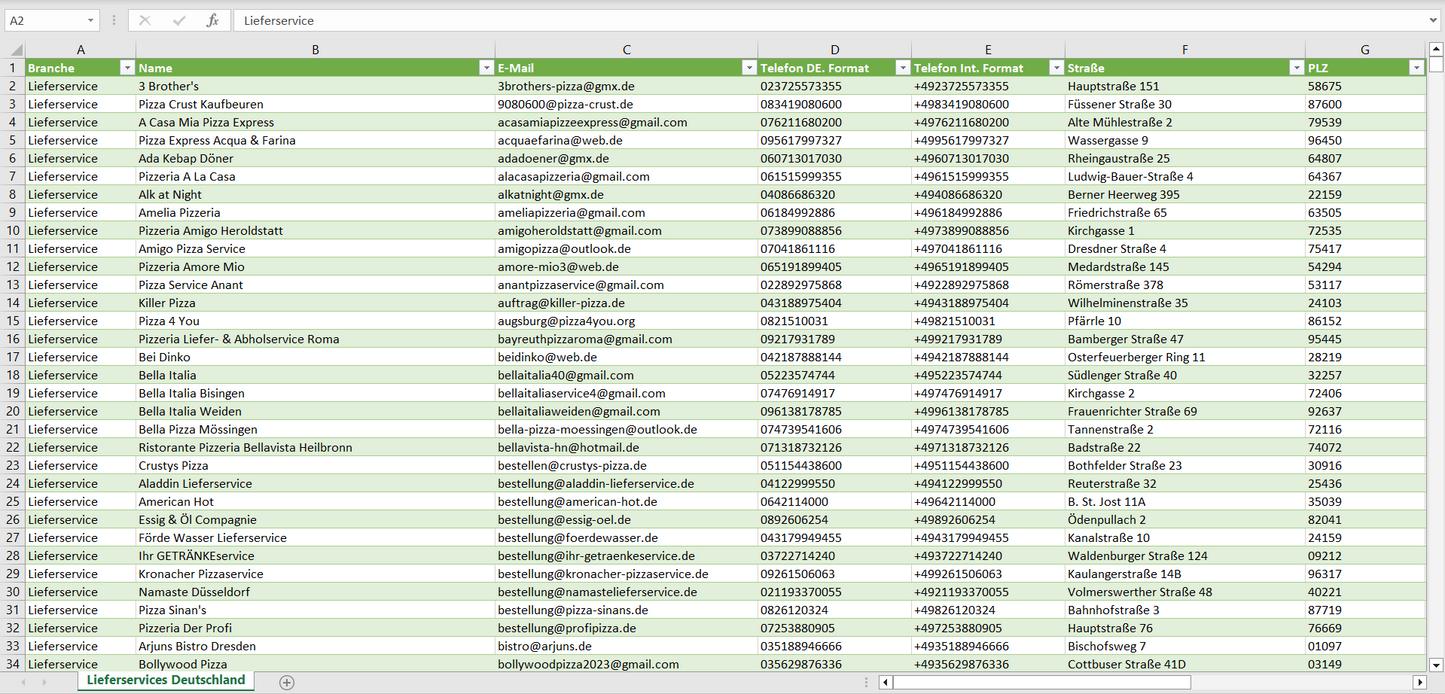Viewport: 1445px width, 694px height.
Task: Click the Insert Function fx icon
Action: click(x=212, y=20)
